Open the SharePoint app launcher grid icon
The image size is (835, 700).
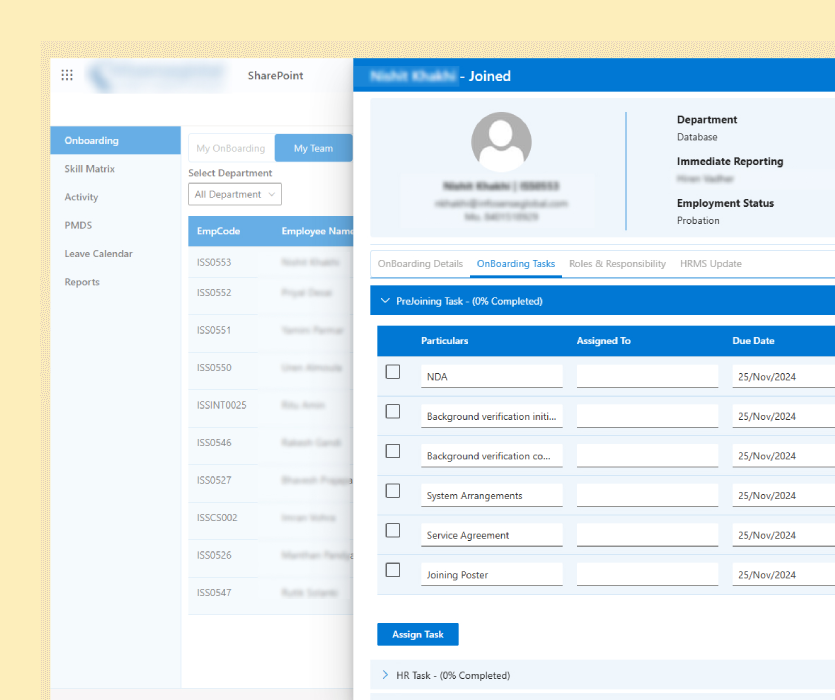pyautogui.click(x=67, y=75)
